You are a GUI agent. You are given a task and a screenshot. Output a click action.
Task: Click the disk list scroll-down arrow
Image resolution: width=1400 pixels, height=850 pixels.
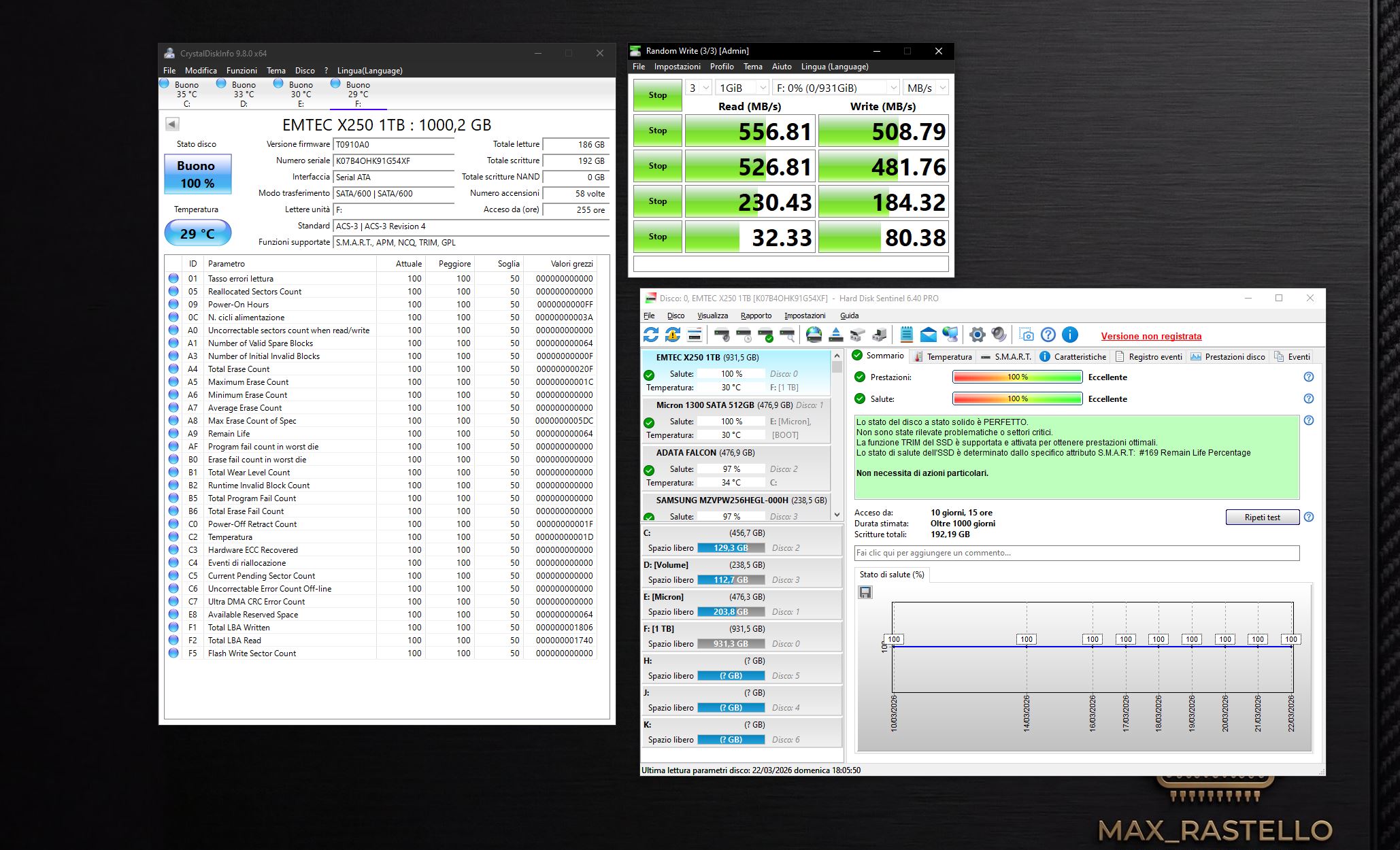pyautogui.click(x=837, y=515)
